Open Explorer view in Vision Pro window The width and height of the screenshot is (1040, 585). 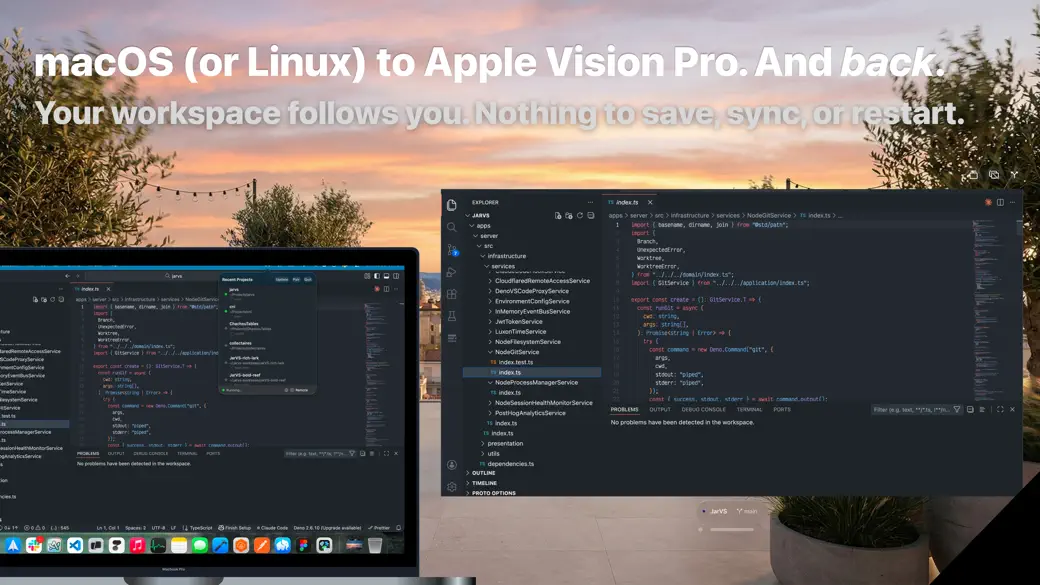pos(452,205)
